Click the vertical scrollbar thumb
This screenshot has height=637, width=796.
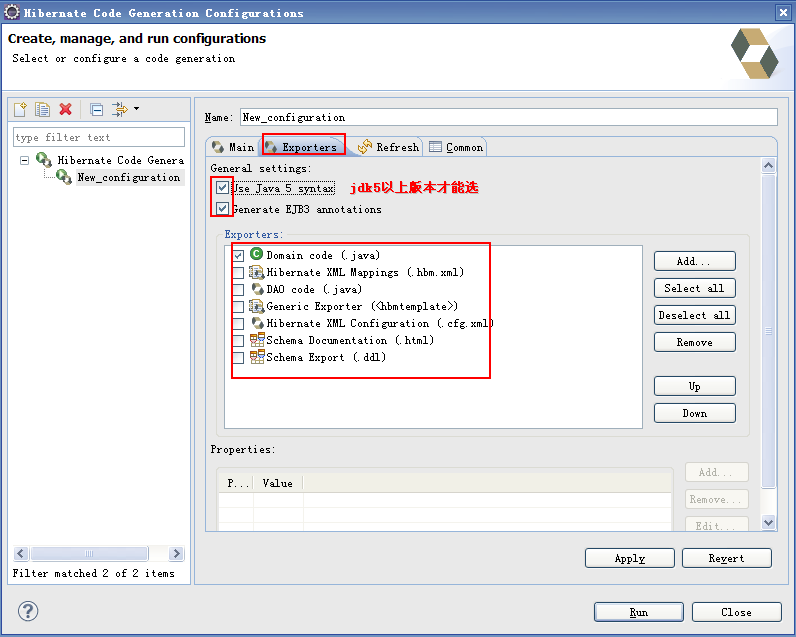pyautogui.click(x=769, y=331)
